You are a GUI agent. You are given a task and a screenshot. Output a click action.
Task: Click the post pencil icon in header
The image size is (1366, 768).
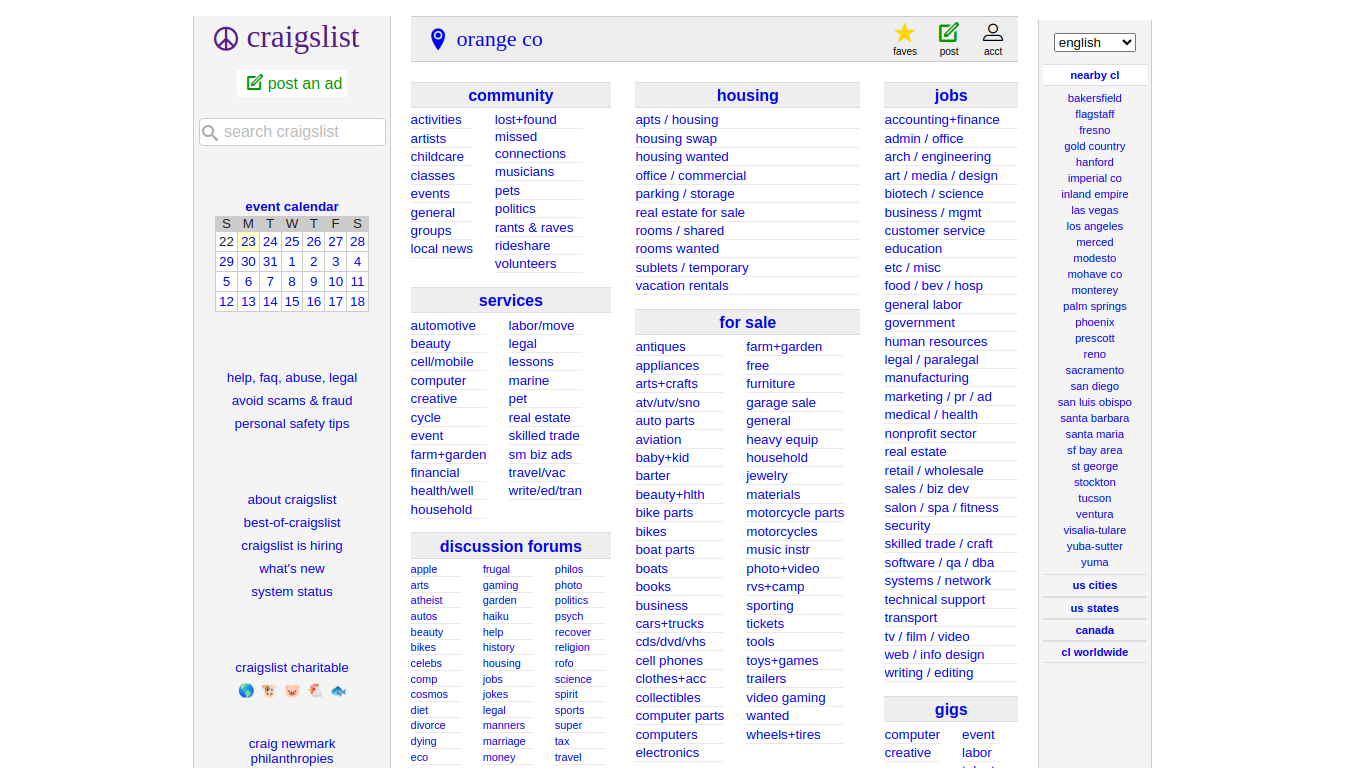[949, 33]
